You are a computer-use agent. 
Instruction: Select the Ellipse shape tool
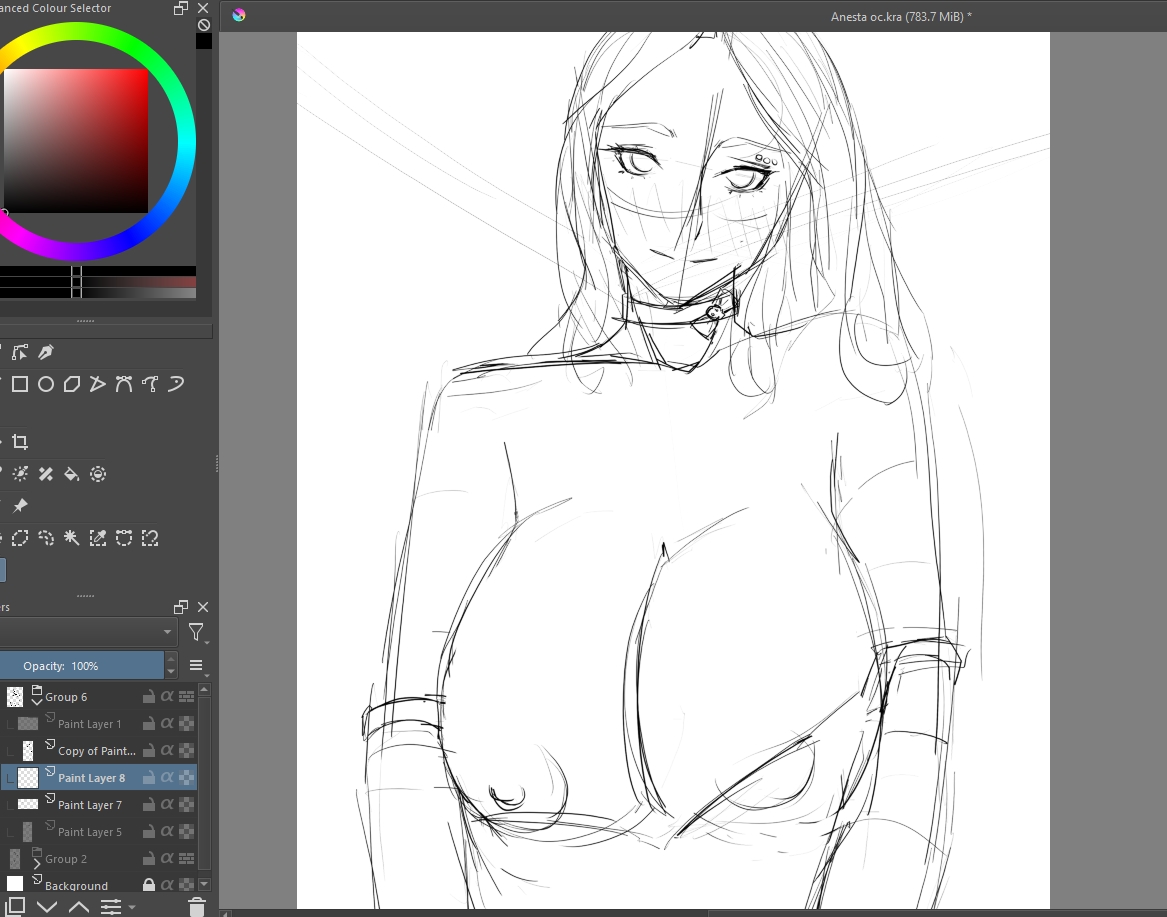click(46, 384)
